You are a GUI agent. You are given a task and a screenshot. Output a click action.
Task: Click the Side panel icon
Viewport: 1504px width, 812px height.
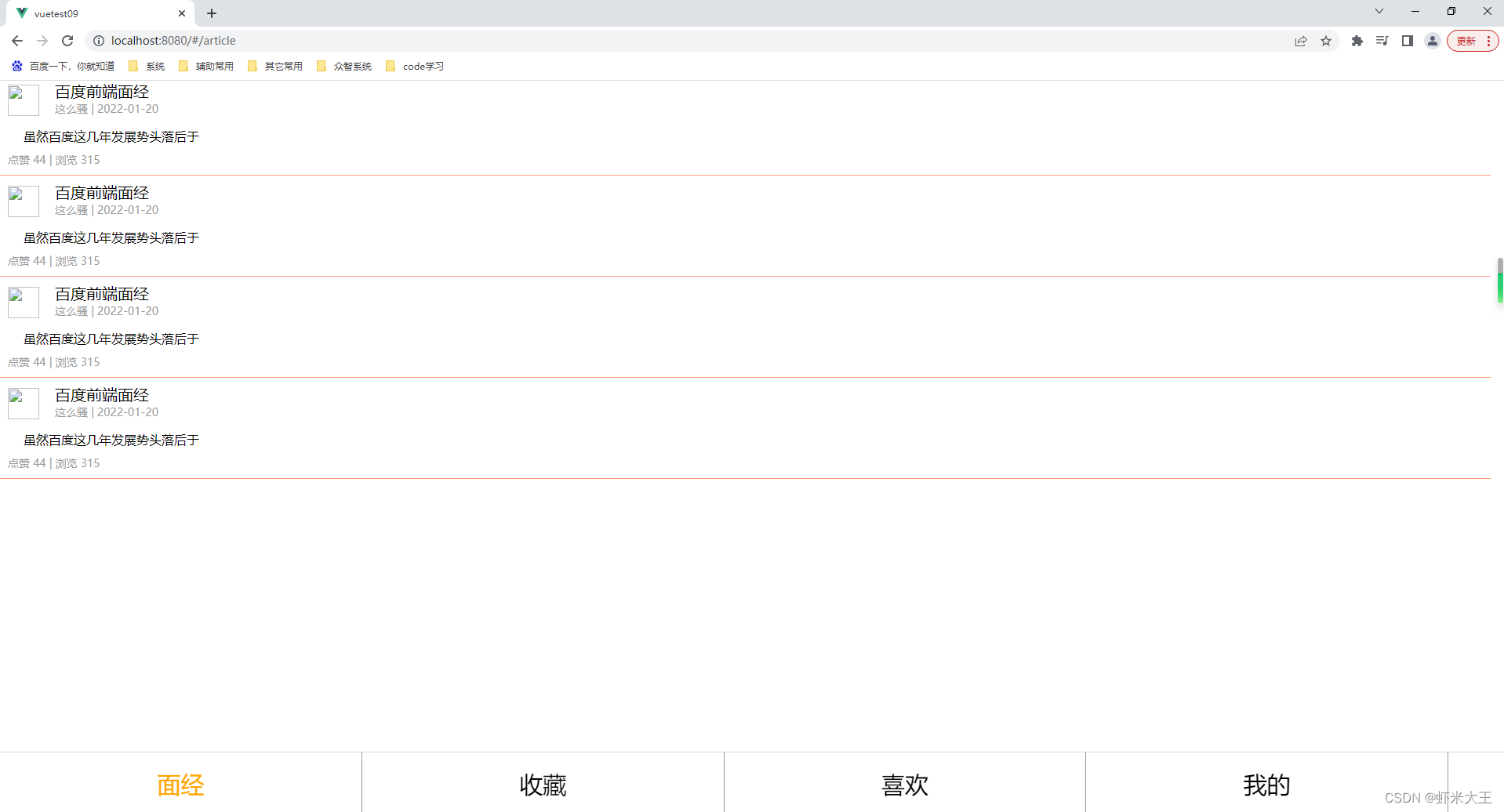click(x=1407, y=41)
